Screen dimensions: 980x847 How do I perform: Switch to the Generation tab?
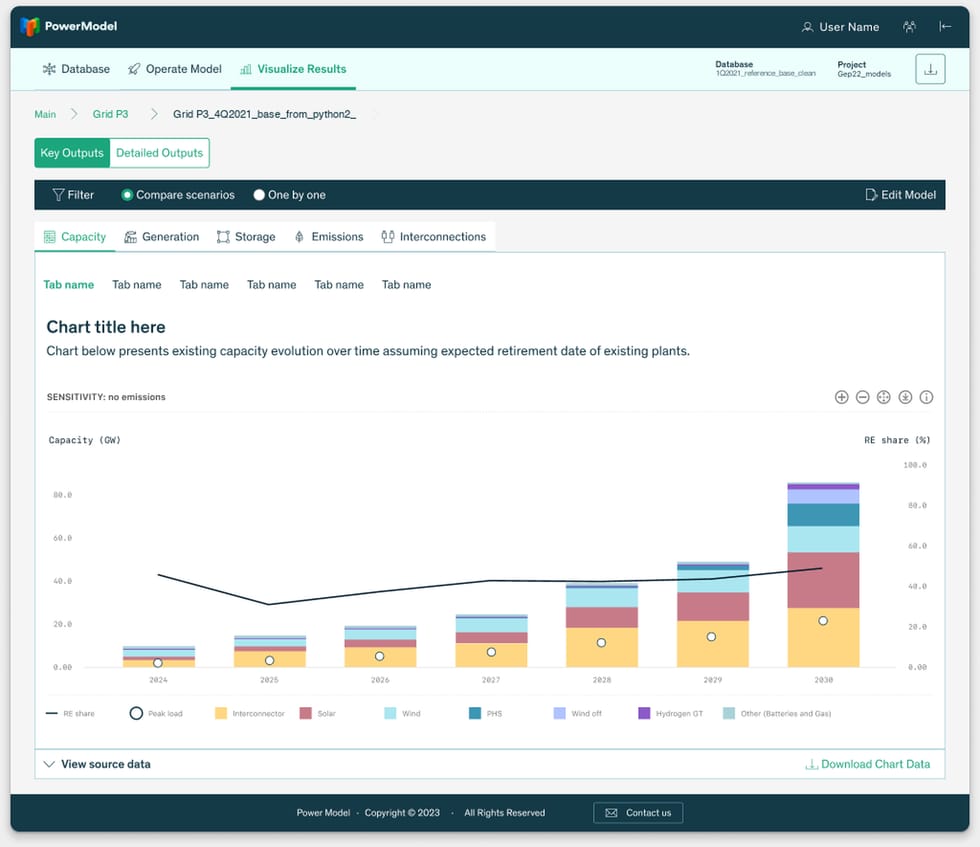[x=161, y=237]
